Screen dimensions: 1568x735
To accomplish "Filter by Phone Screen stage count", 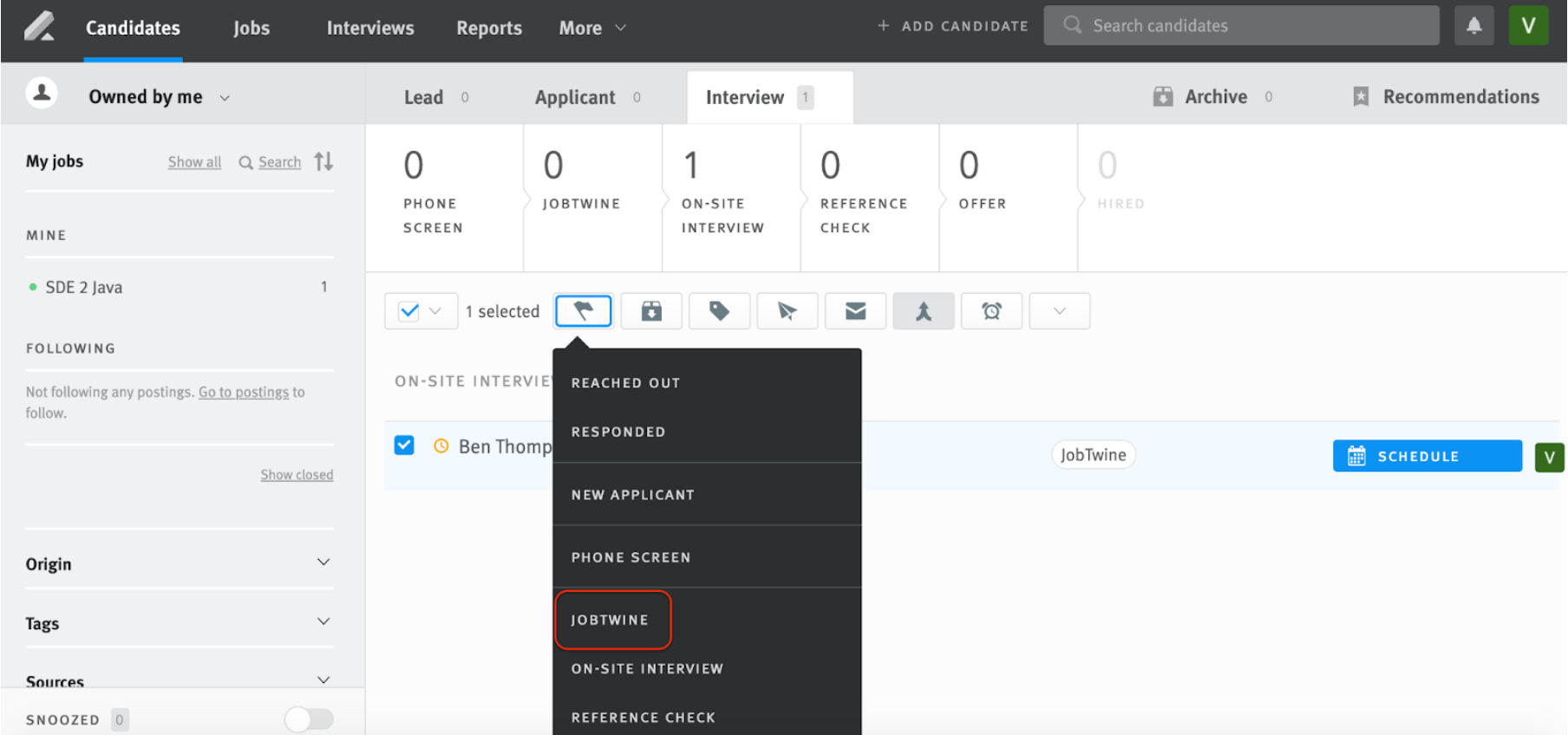I will tap(444, 198).
